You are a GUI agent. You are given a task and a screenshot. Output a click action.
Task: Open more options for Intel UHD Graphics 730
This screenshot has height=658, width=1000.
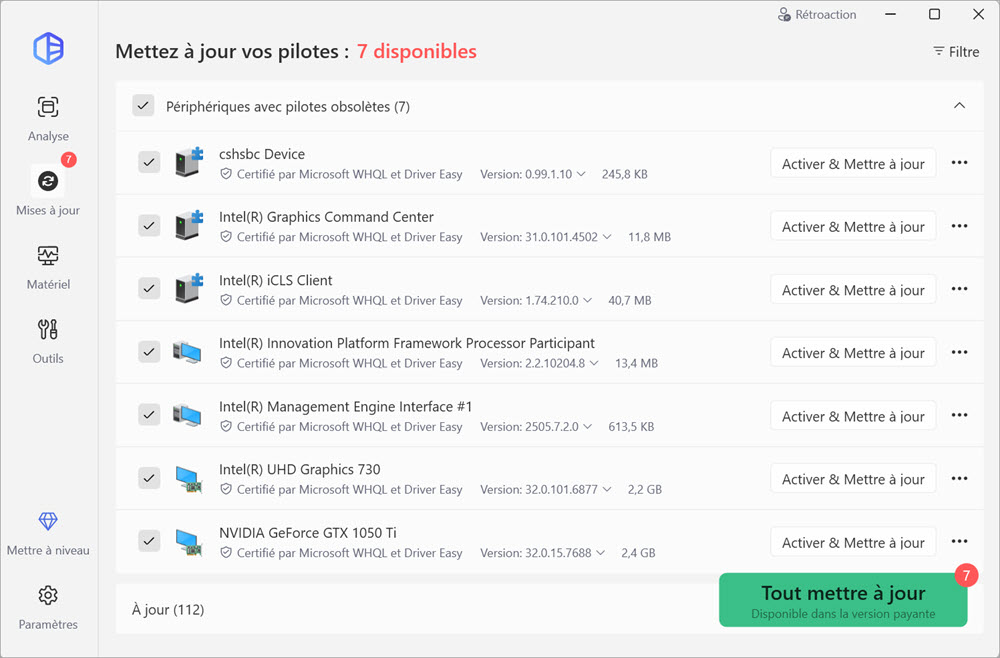[959, 478]
